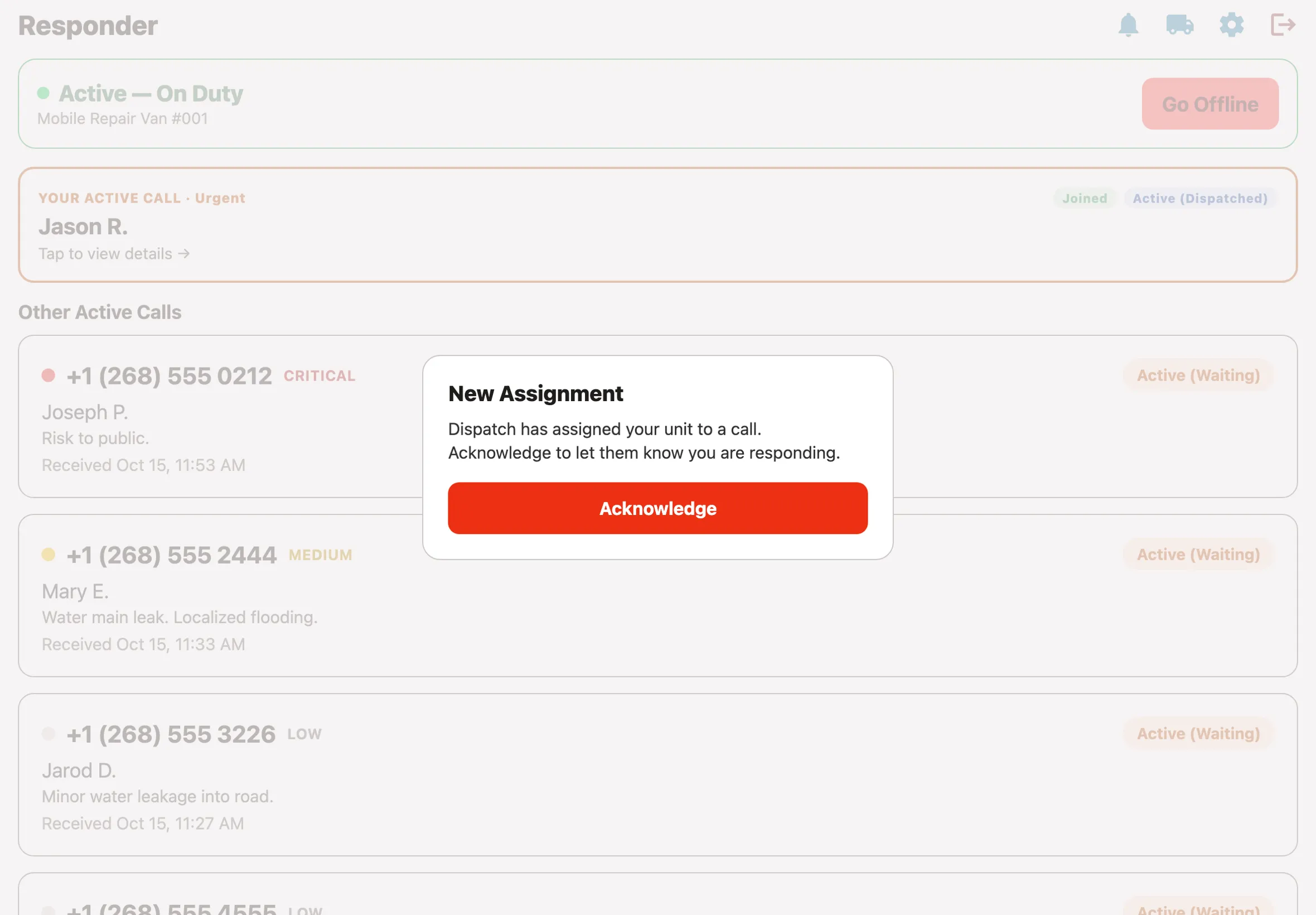
Task: Click the red dot on the critical call
Action: point(48,375)
